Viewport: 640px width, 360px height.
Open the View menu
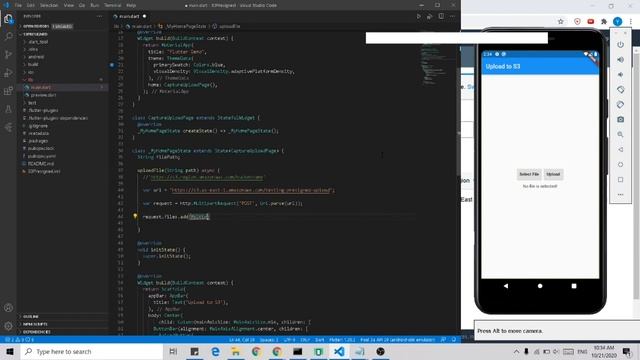coord(69,5)
